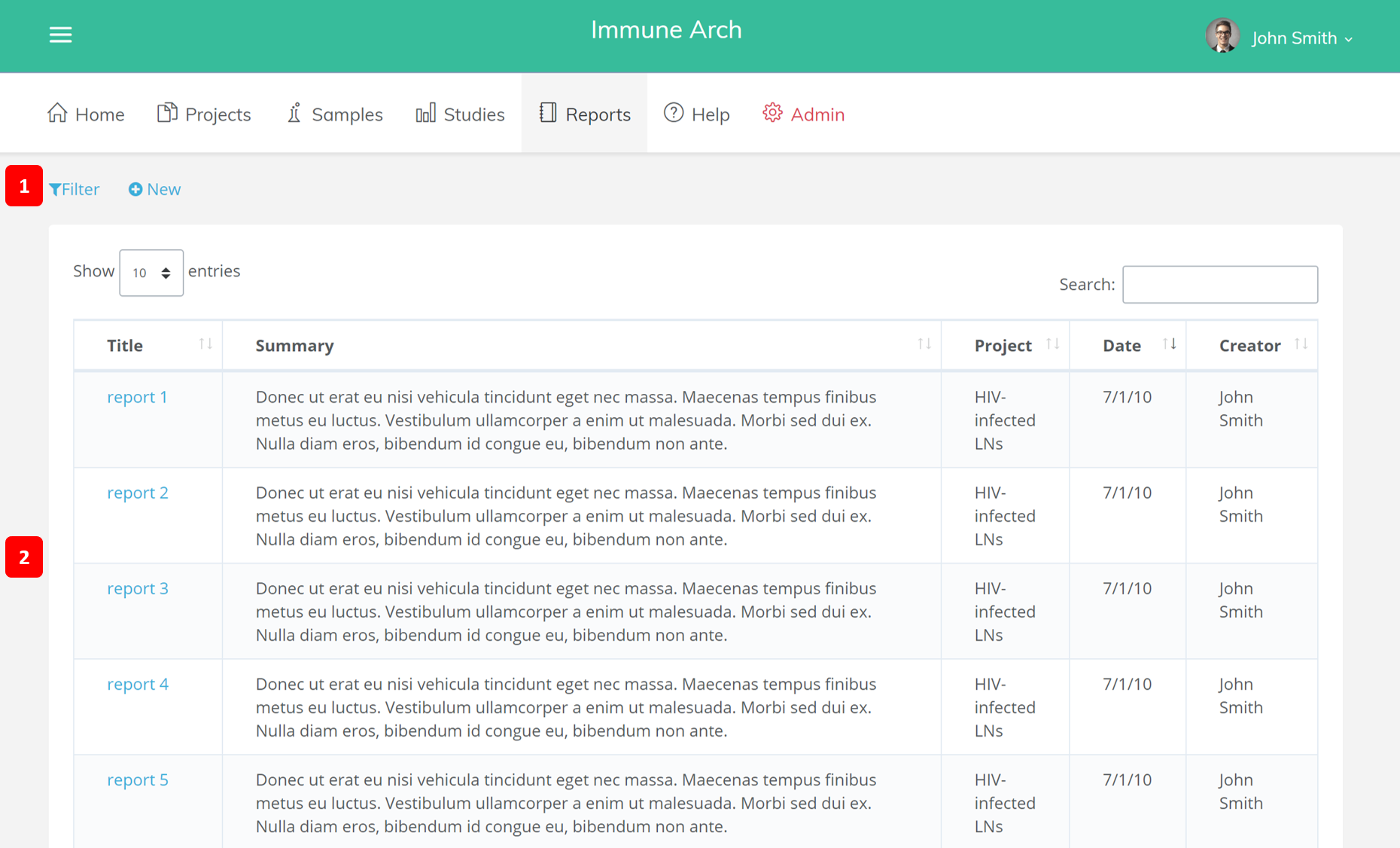
Task: Select the Reports tab
Action: [585, 114]
